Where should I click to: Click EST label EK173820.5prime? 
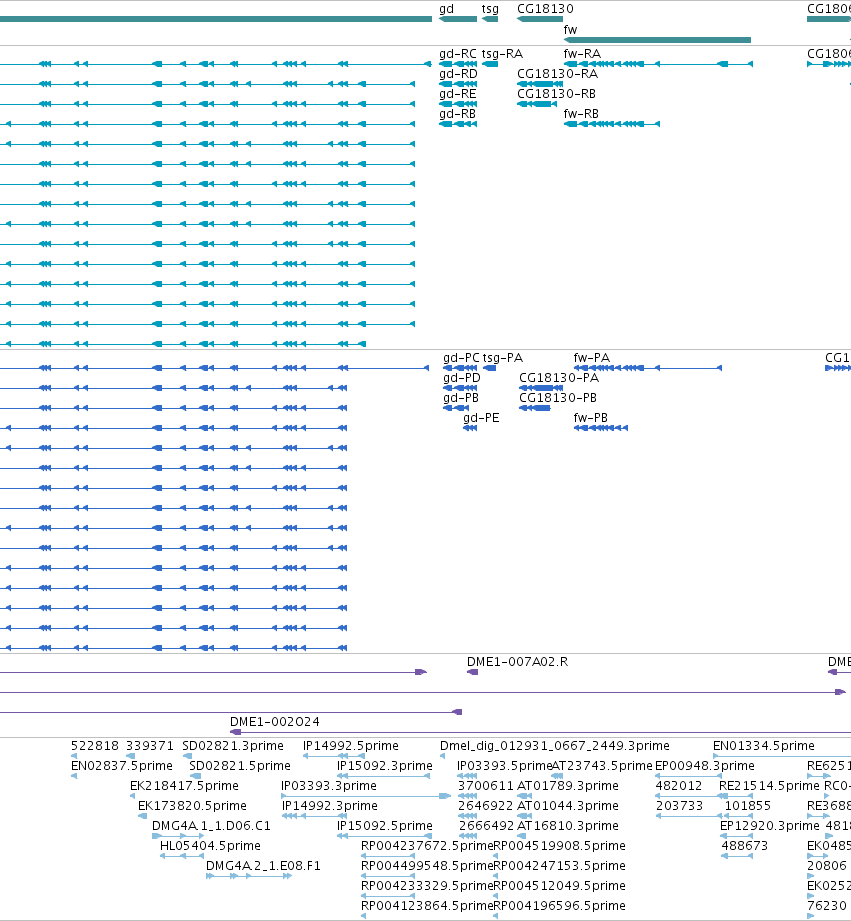[x=192, y=806]
